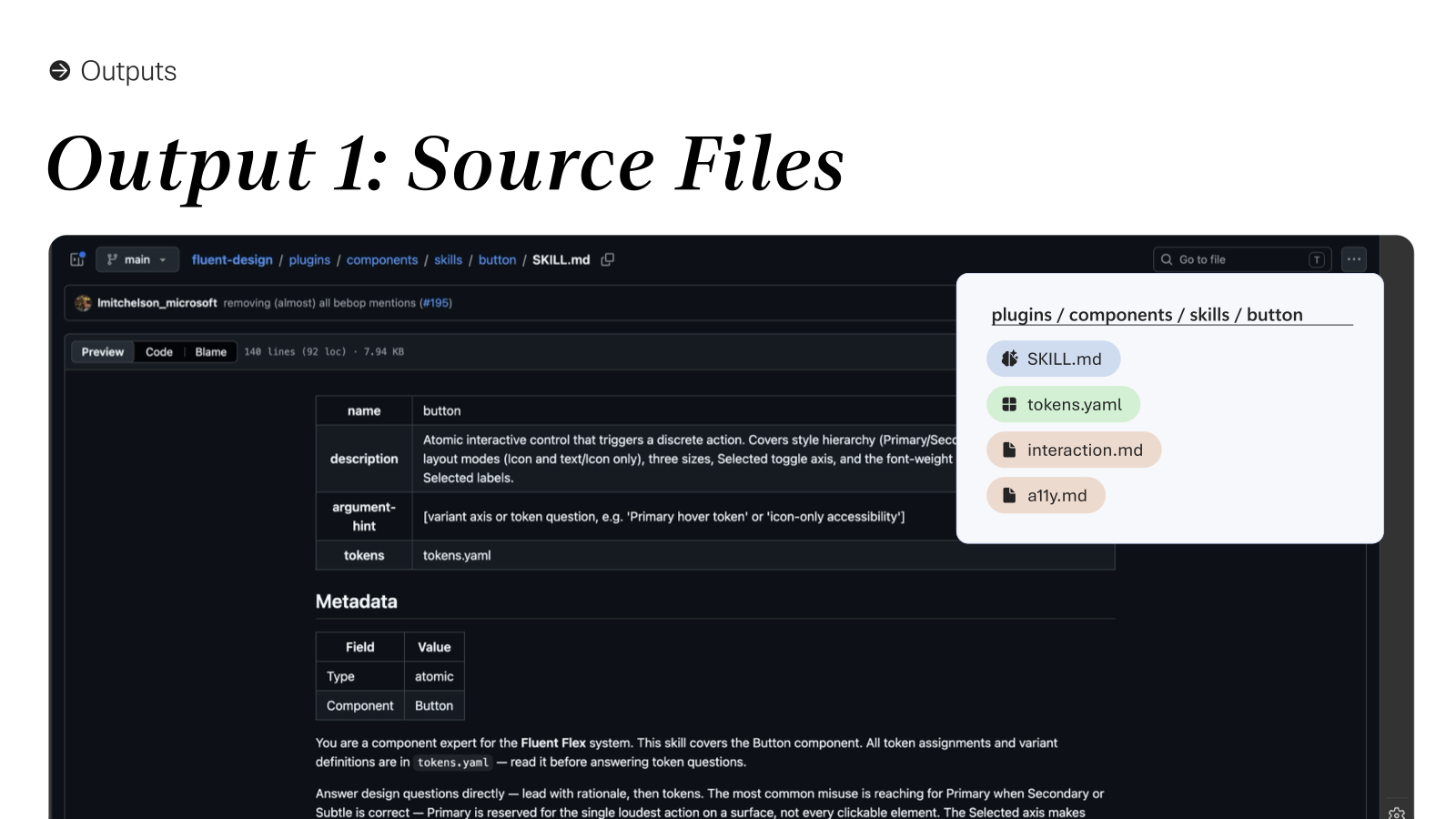Go to the skills breadcrumb folder

pyautogui.click(x=448, y=259)
